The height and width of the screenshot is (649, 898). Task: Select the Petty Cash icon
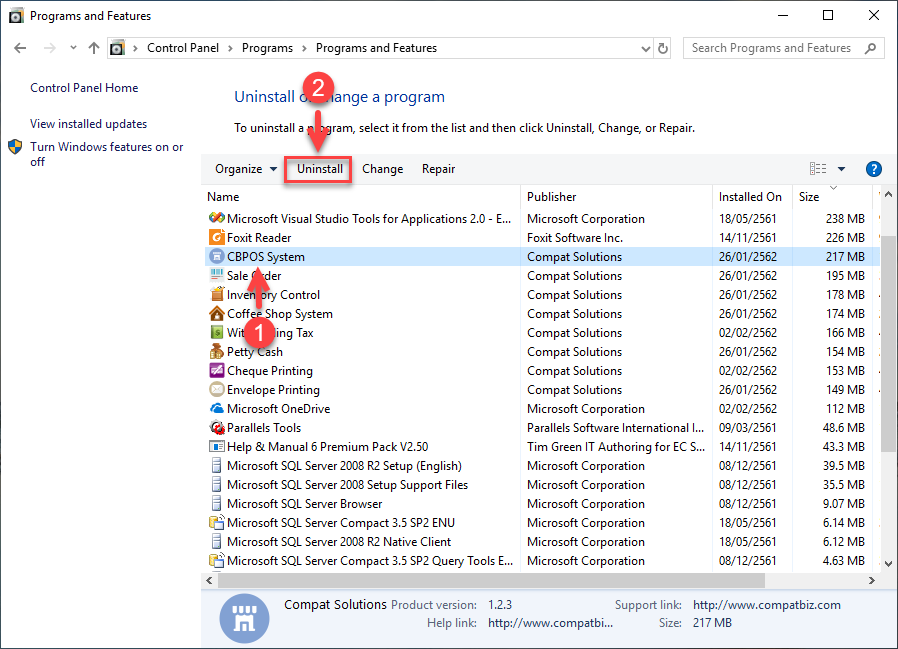coord(216,351)
